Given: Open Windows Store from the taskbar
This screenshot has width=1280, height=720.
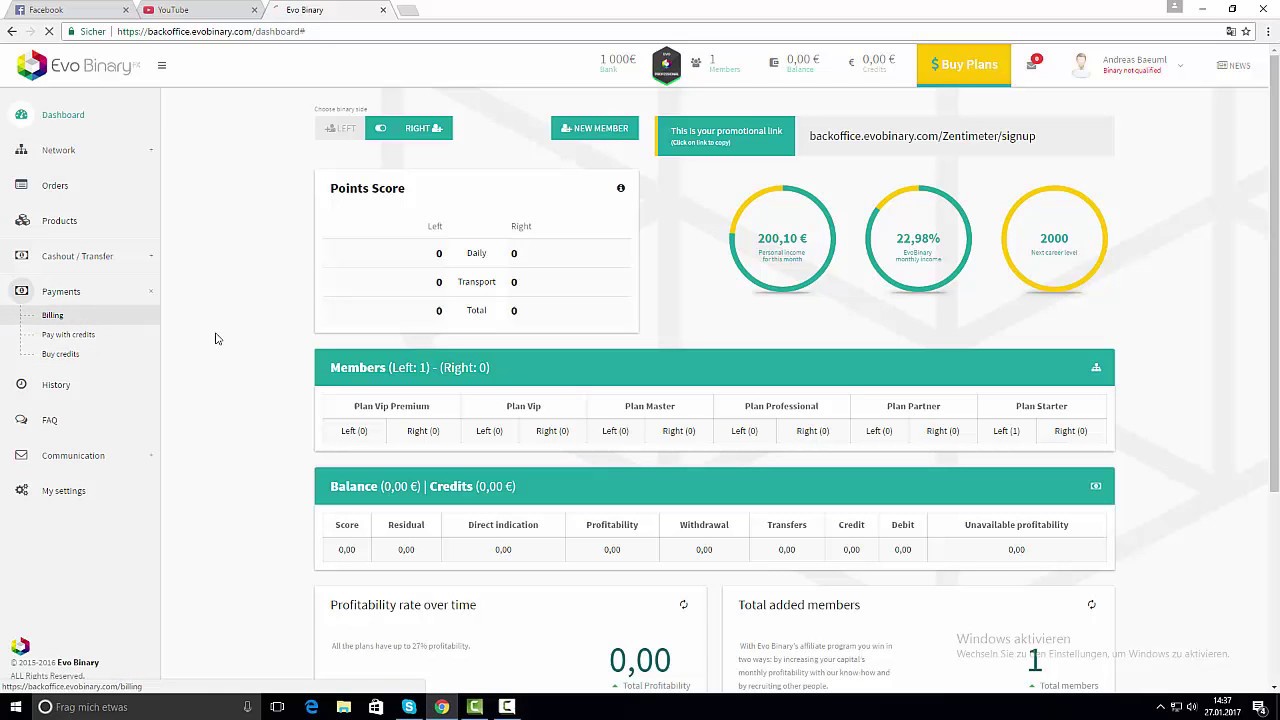Looking at the screenshot, I should coord(376,707).
